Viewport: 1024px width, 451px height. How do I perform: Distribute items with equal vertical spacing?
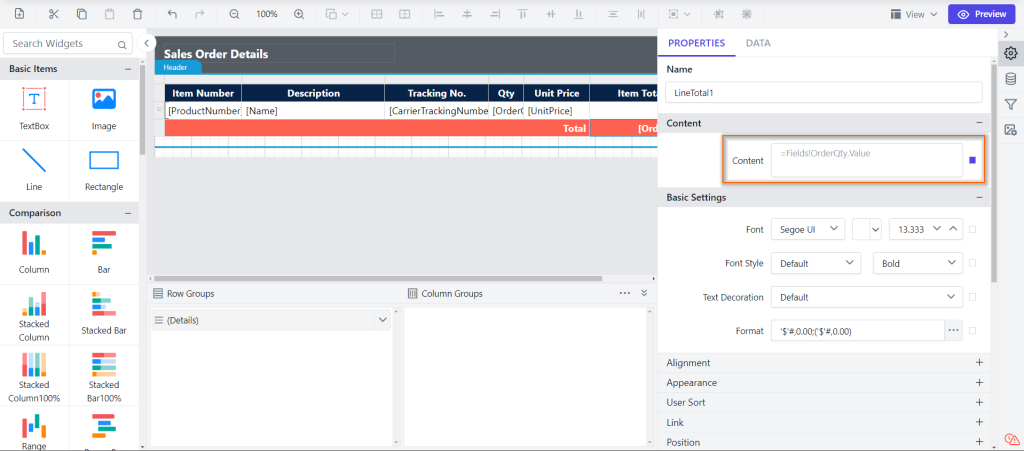613,14
